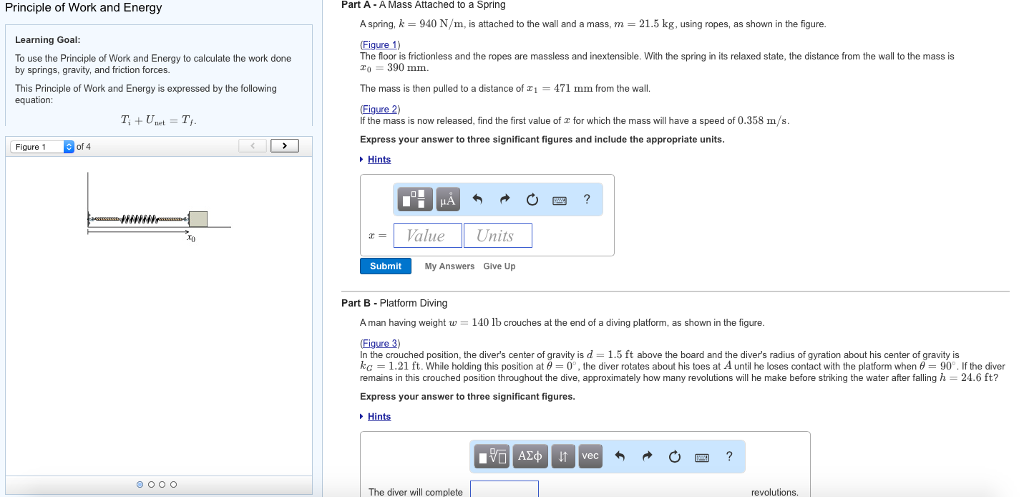Give Up on Part A

(499, 266)
